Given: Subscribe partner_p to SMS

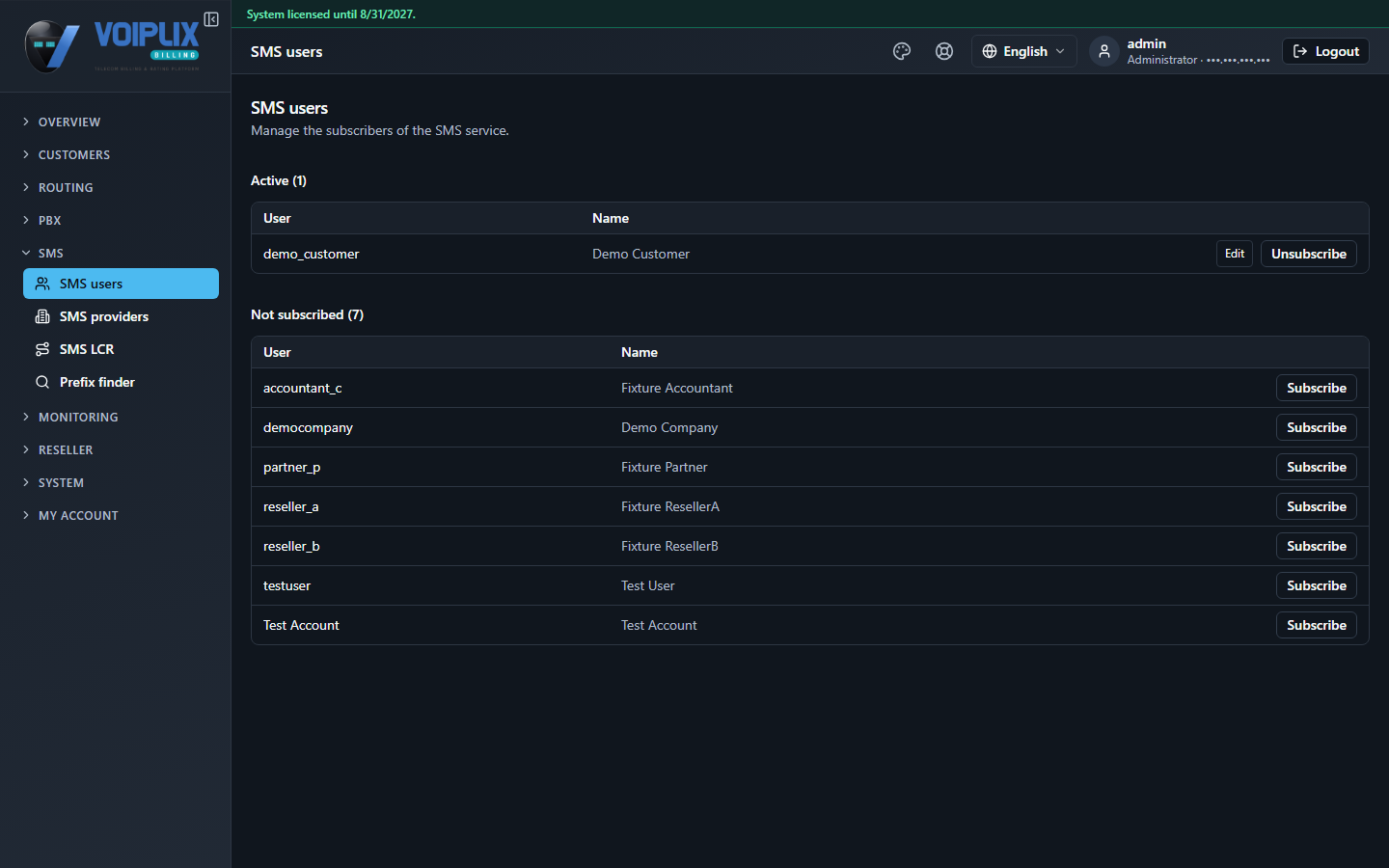Looking at the screenshot, I should point(1317,467).
